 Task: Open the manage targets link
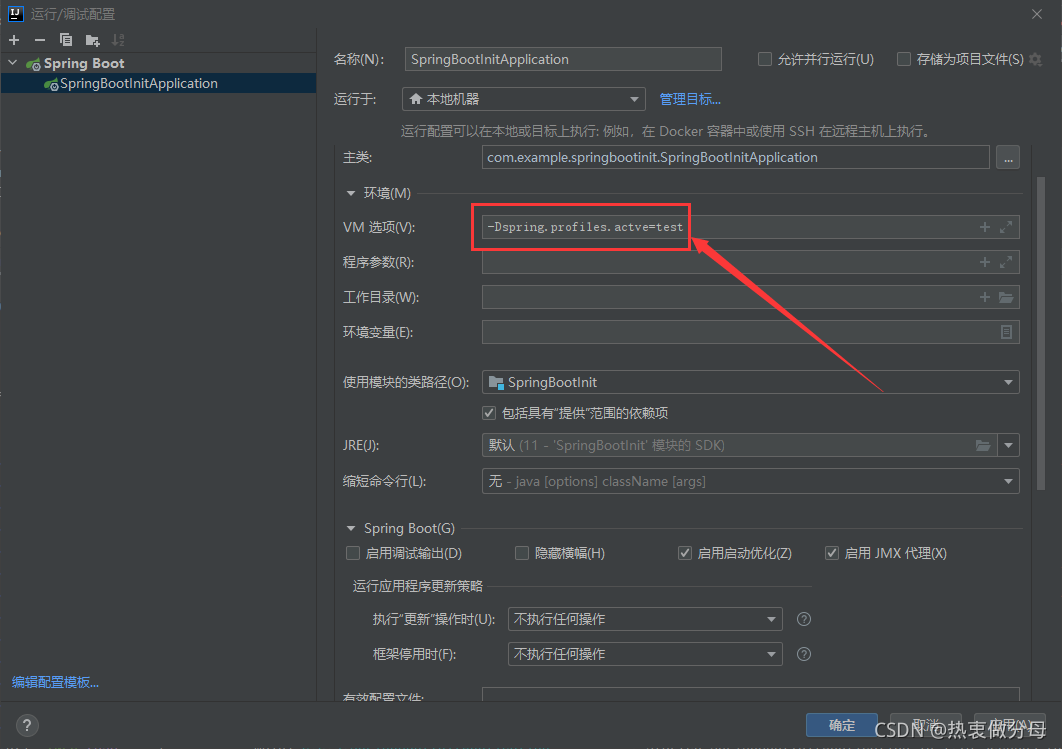(690, 100)
